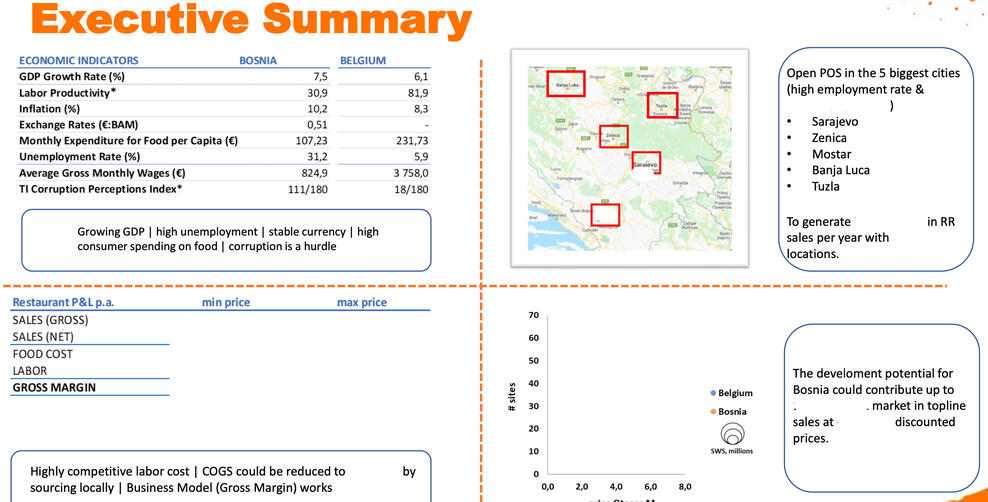Click the Zenica red square marker
Image resolution: width=988 pixels, height=502 pixels.
[613, 136]
